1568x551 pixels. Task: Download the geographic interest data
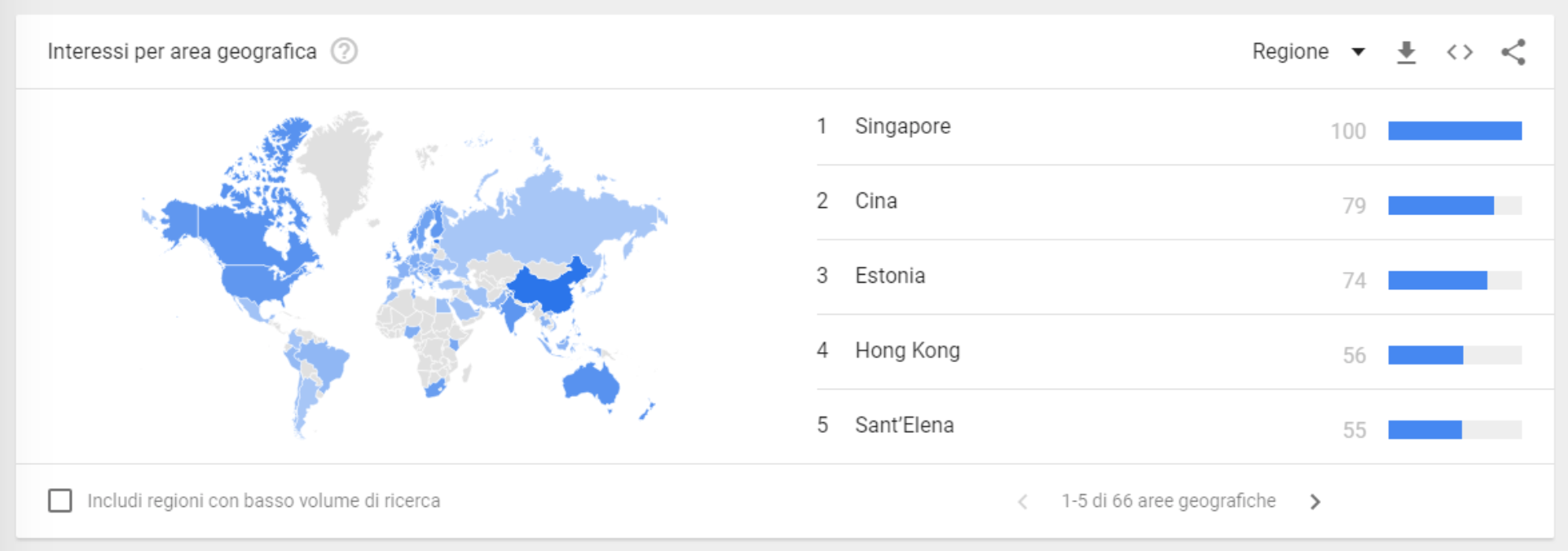click(1406, 52)
